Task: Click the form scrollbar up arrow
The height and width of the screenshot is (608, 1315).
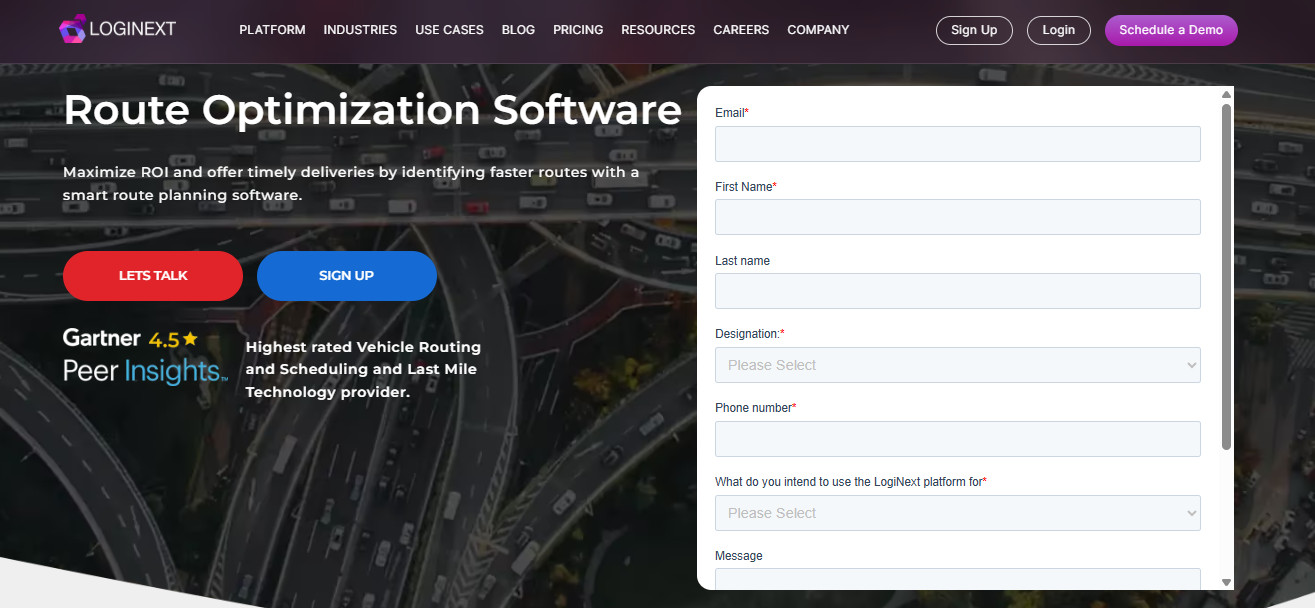Action: point(1226,95)
